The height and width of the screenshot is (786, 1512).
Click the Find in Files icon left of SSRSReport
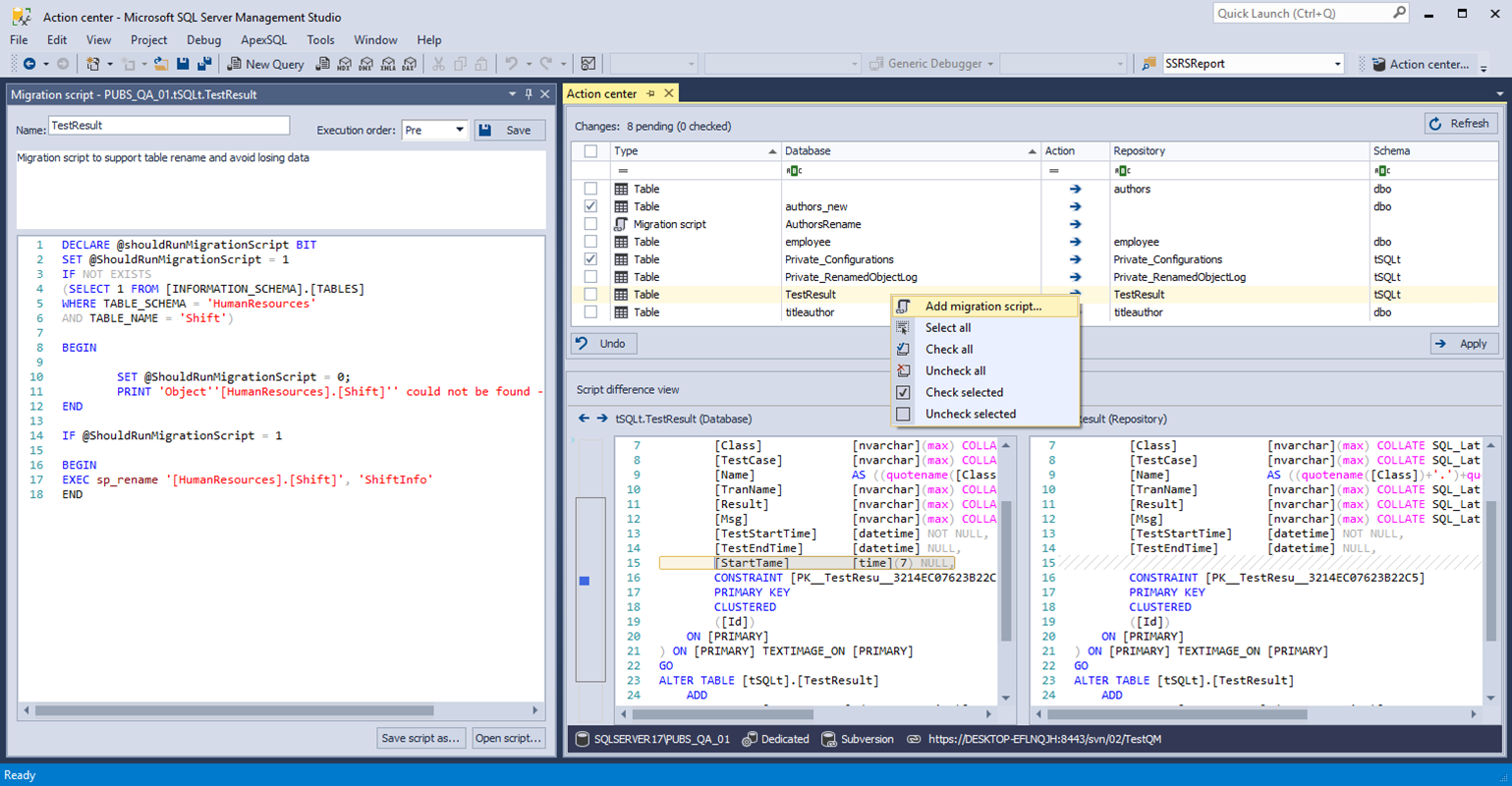pos(1148,64)
